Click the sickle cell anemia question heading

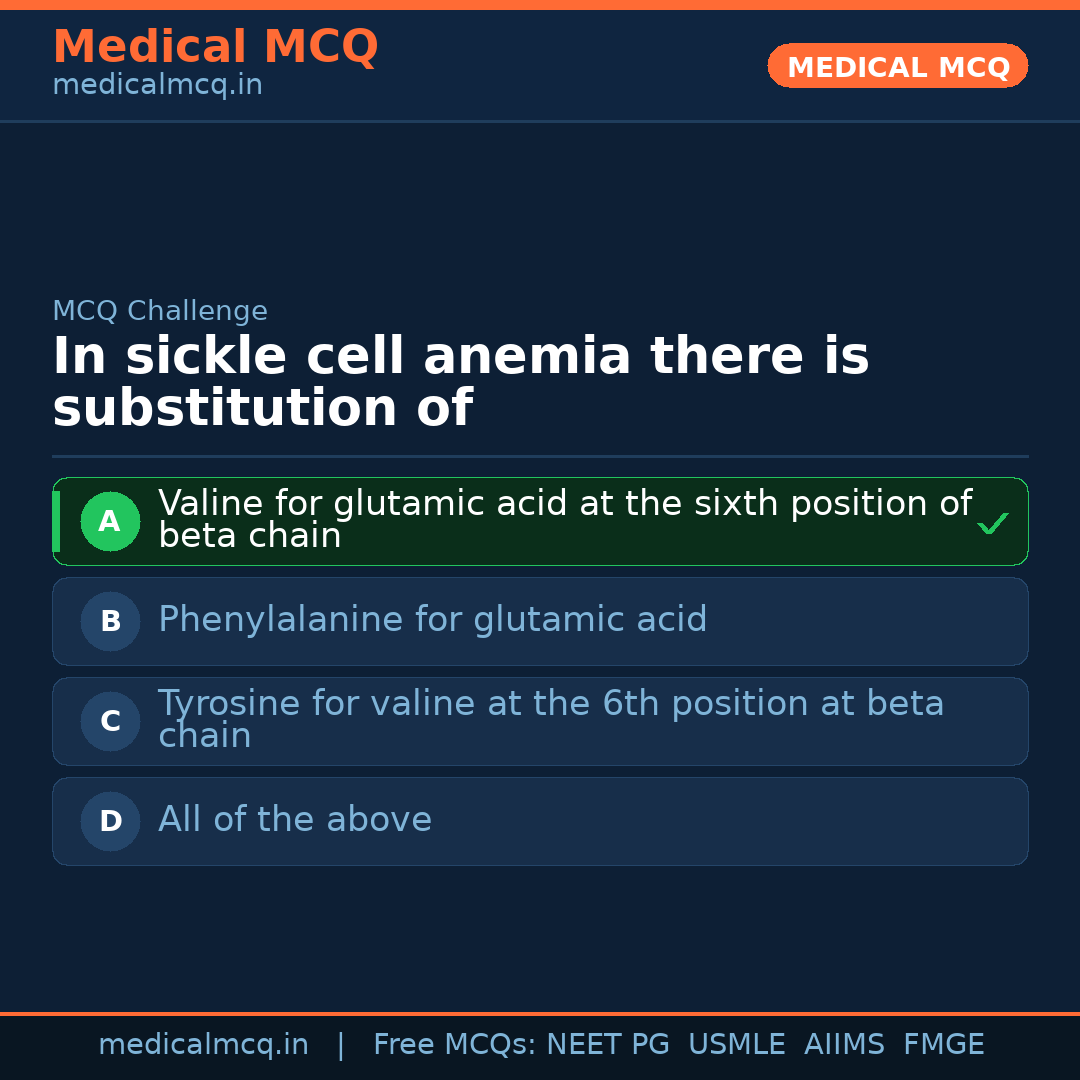pyautogui.click(x=460, y=382)
